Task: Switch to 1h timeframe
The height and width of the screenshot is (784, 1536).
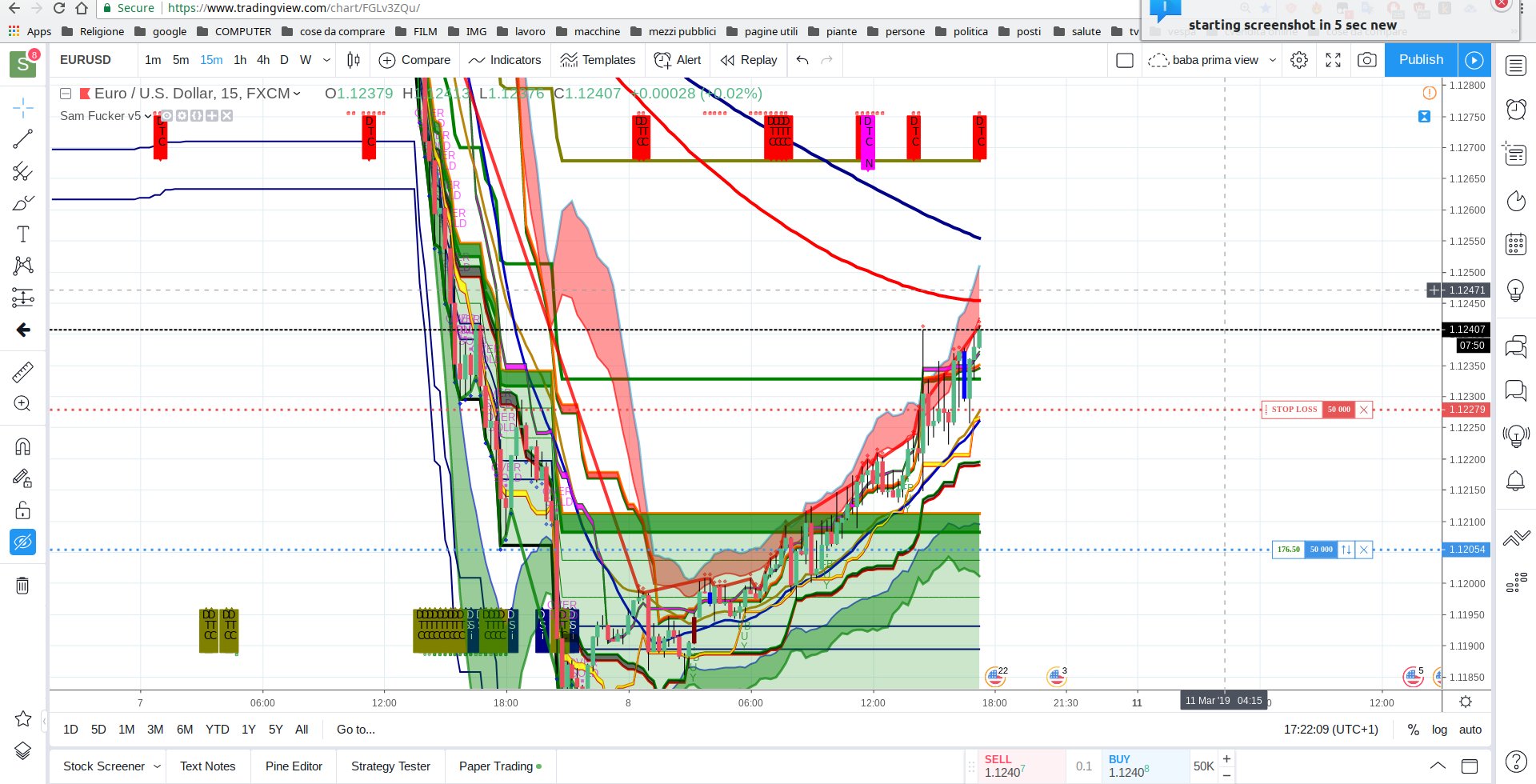Action: point(240,60)
